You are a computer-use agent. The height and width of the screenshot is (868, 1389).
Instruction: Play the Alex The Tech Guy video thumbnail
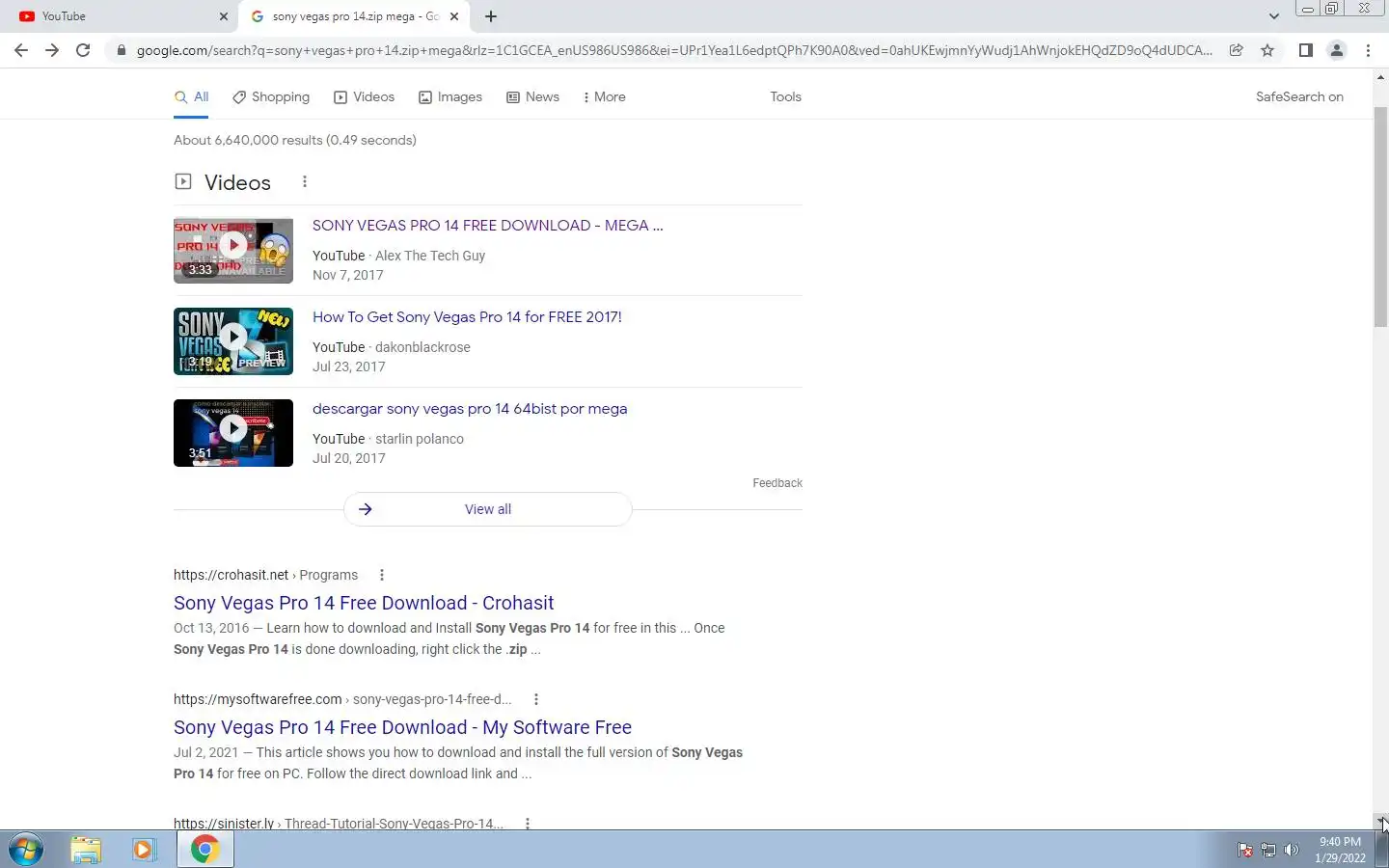(x=233, y=251)
